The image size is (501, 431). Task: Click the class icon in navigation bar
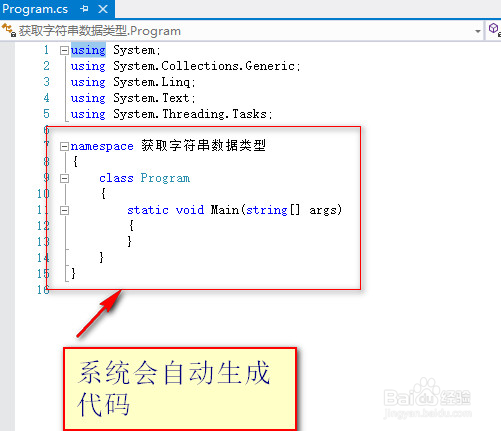coord(9,30)
